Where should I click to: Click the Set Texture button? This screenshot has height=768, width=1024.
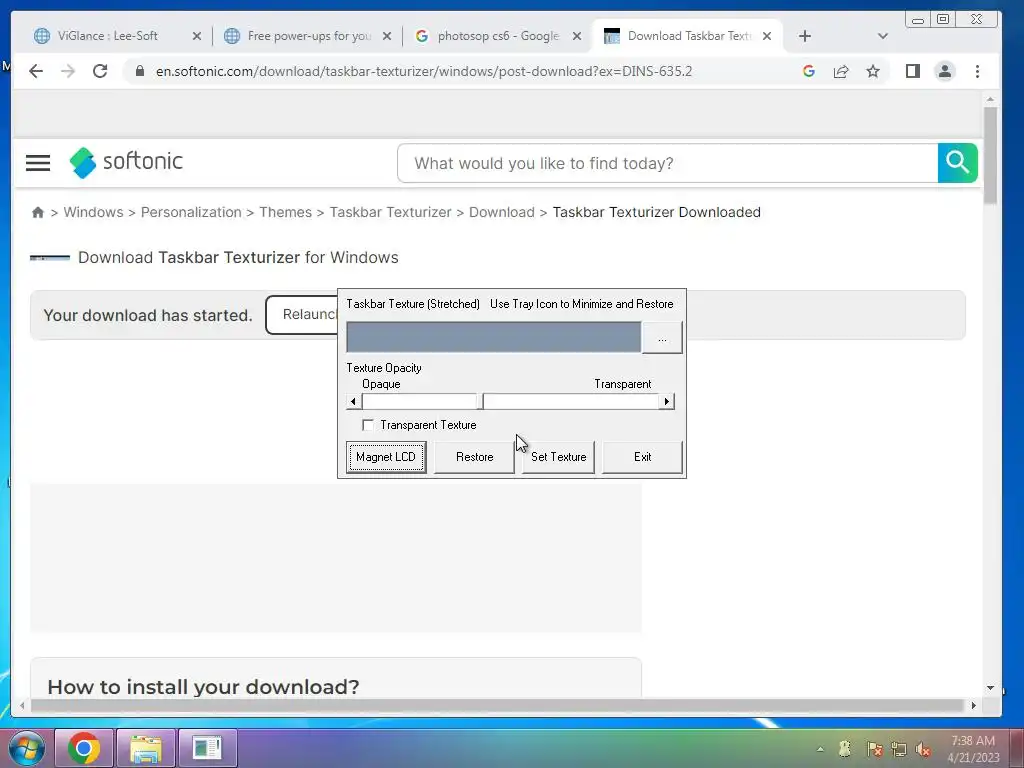558,457
